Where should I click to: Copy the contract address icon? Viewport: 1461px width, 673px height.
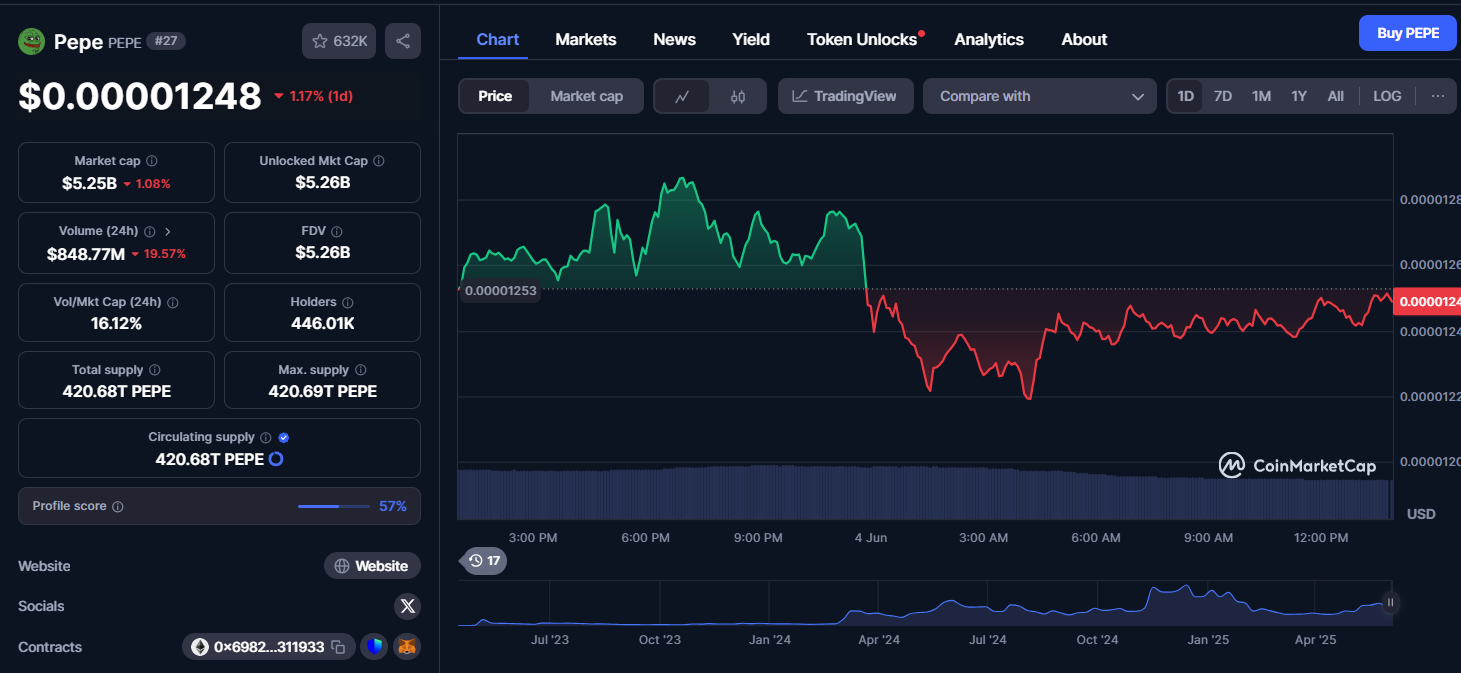coord(338,647)
